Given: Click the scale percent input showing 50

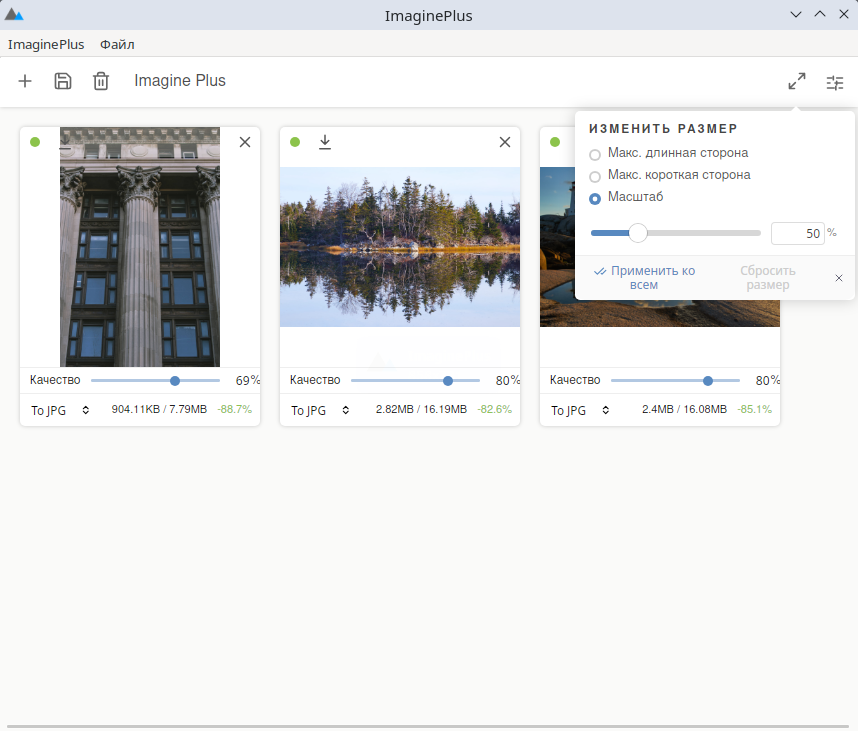Looking at the screenshot, I should (x=797, y=234).
